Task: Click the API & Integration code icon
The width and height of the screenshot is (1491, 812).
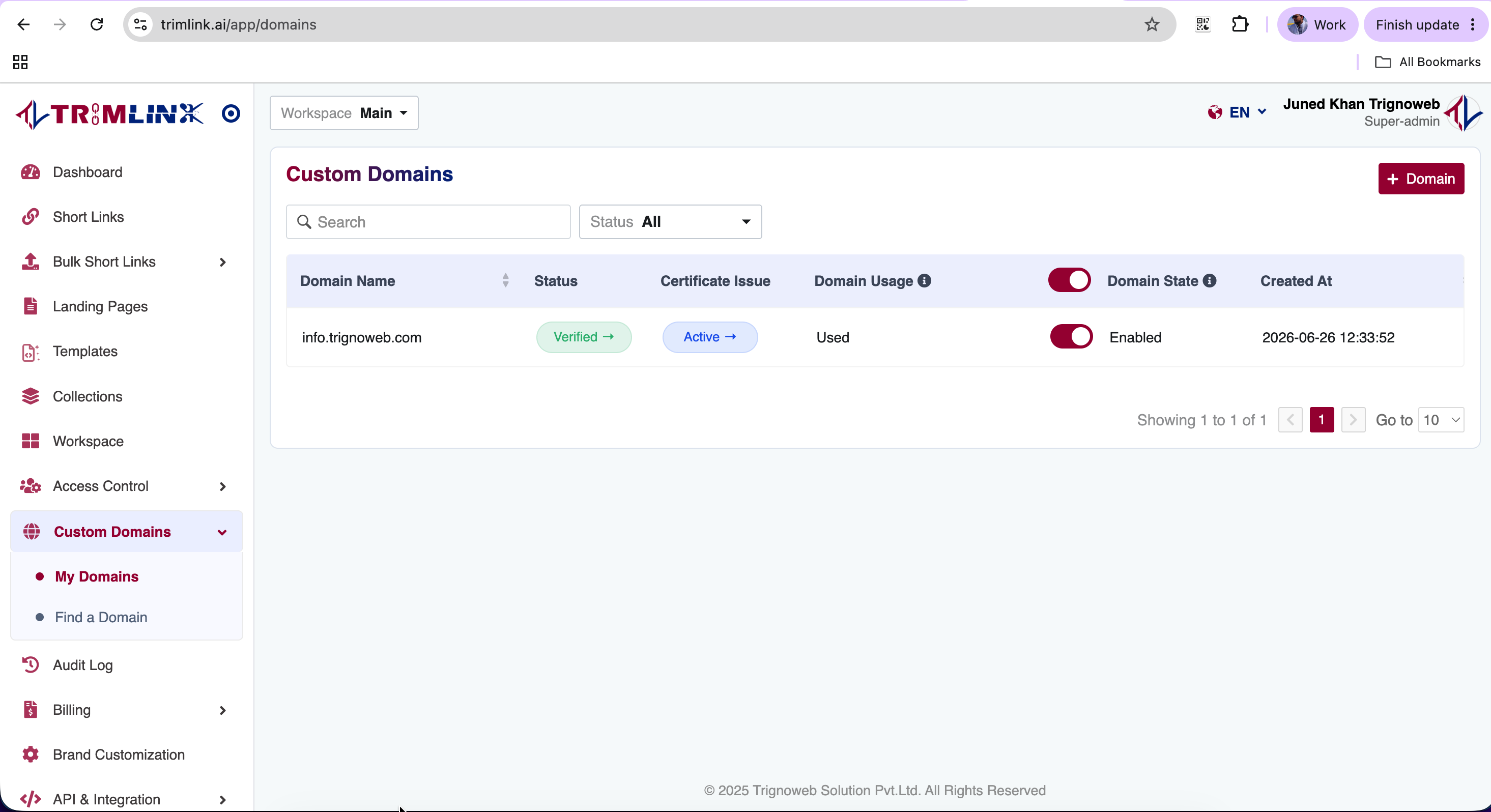Action: click(30, 799)
